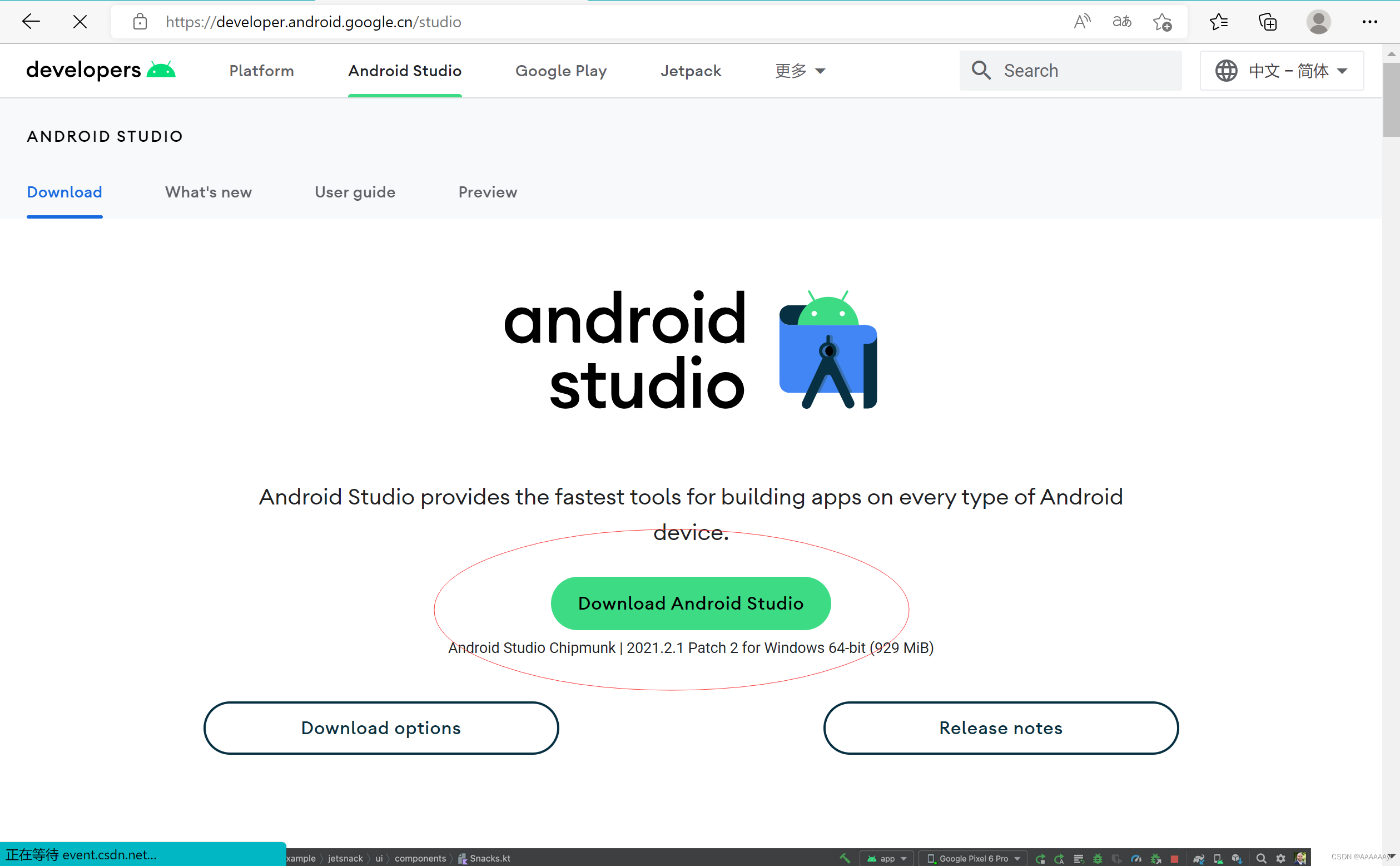The height and width of the screenshot is (866, 1400).
Task: Open the Favorites list icon
Action: click(1219, 22)
